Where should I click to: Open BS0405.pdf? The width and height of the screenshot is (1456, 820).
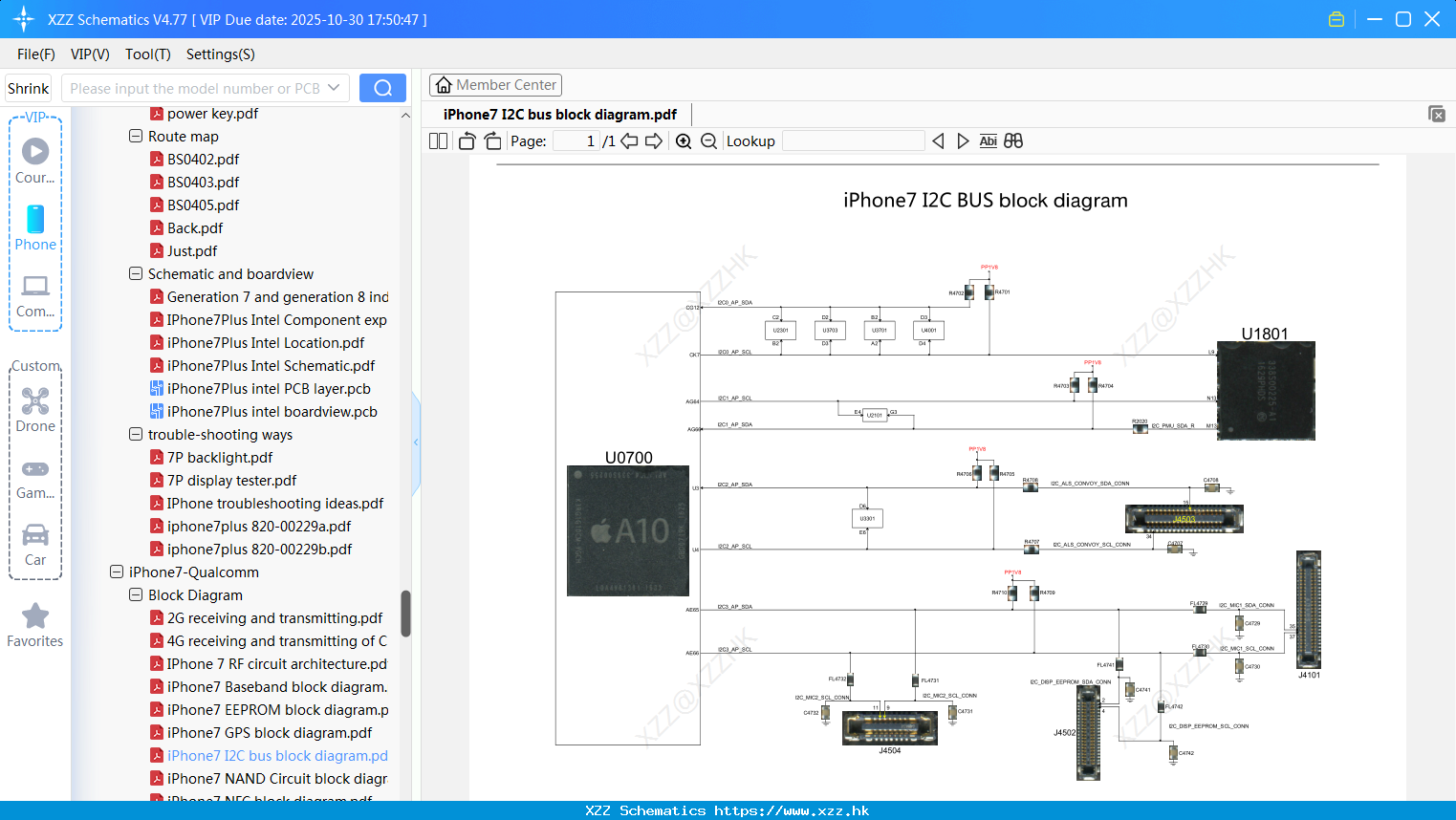click(x=203, y=205)
